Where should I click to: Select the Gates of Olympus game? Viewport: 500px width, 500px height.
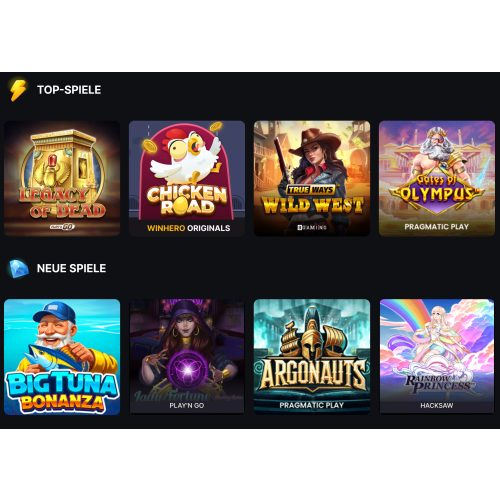[x=437, y=178]
